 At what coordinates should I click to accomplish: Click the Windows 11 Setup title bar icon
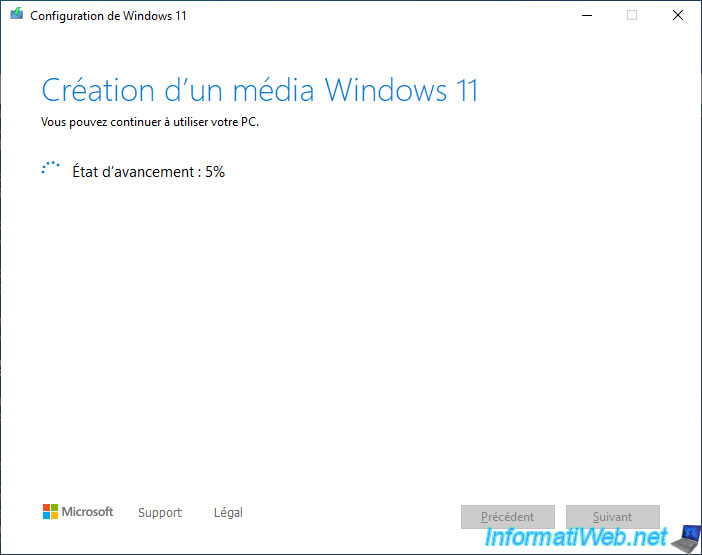pyautogui.click(x=17, y=14)
